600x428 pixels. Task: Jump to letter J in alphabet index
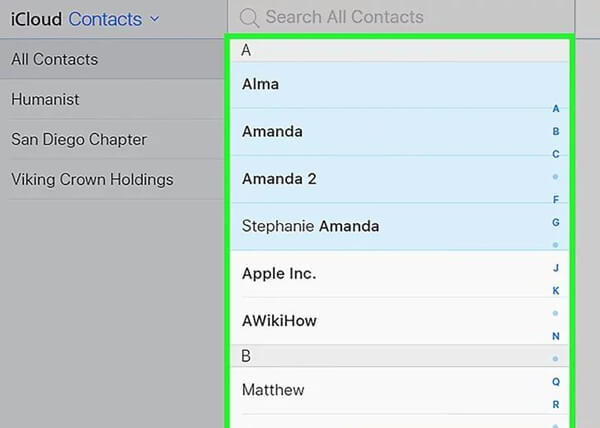(x=556, y=268)
